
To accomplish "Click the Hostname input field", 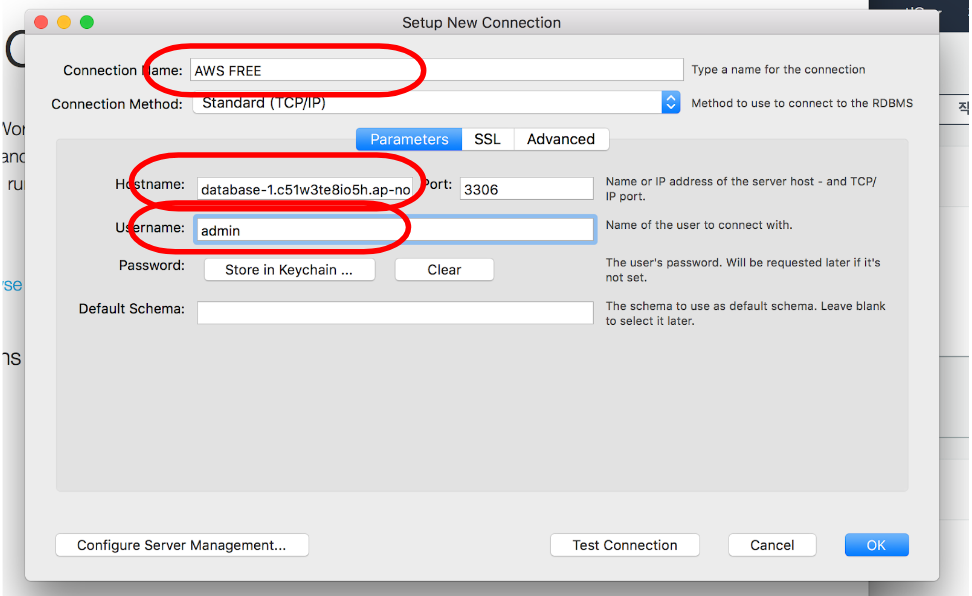I will pos(305,189).
